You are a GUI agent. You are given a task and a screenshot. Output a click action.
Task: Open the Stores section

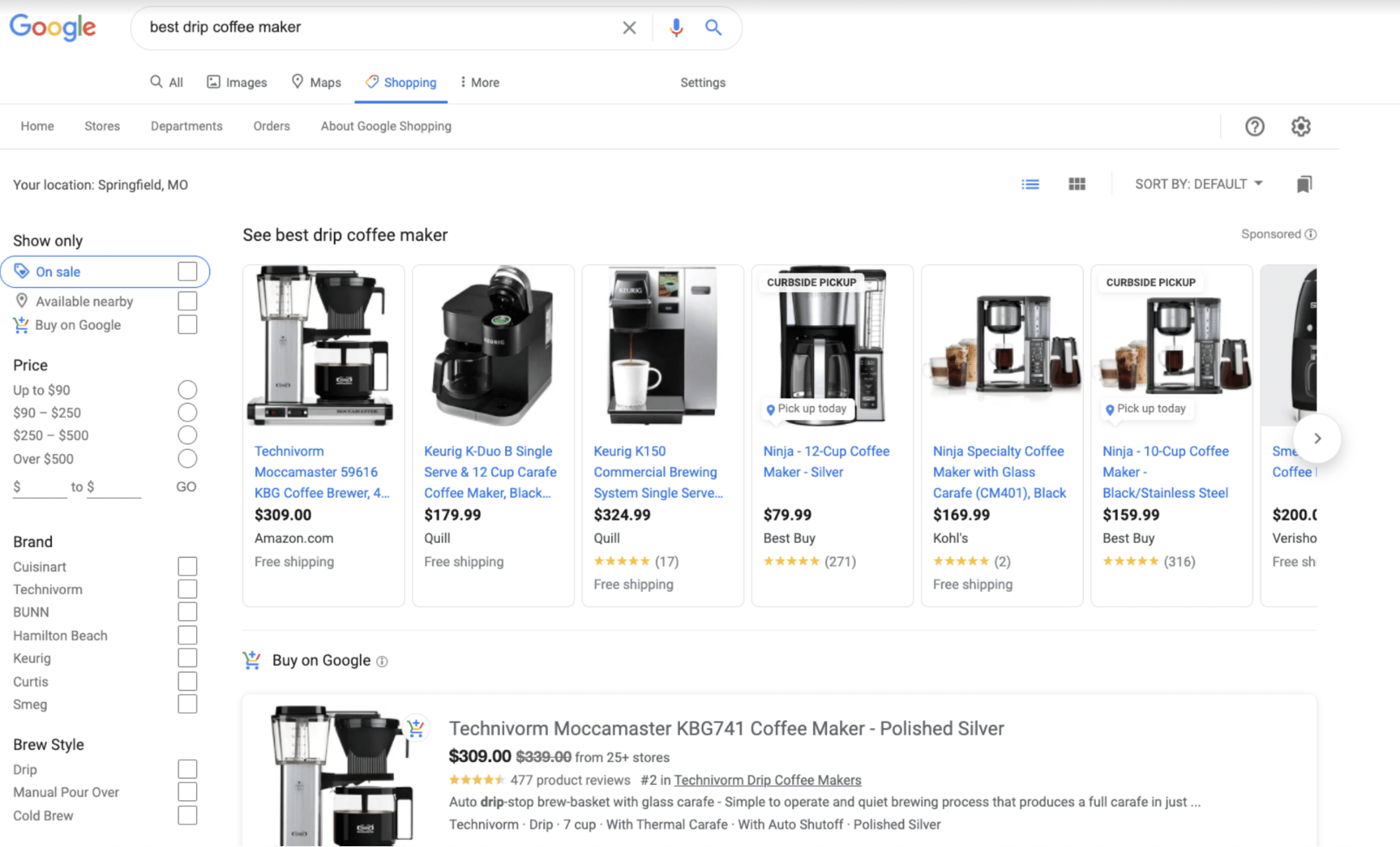(102, 126)
